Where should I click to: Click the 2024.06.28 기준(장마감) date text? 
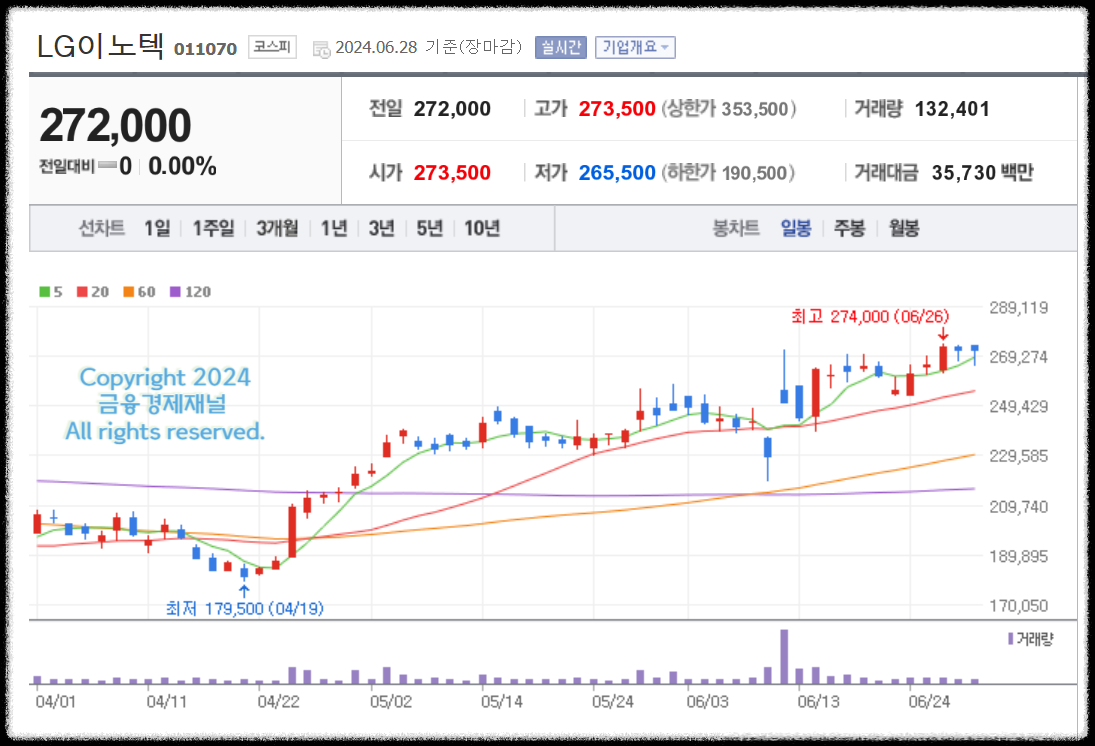tap(429, 47)
